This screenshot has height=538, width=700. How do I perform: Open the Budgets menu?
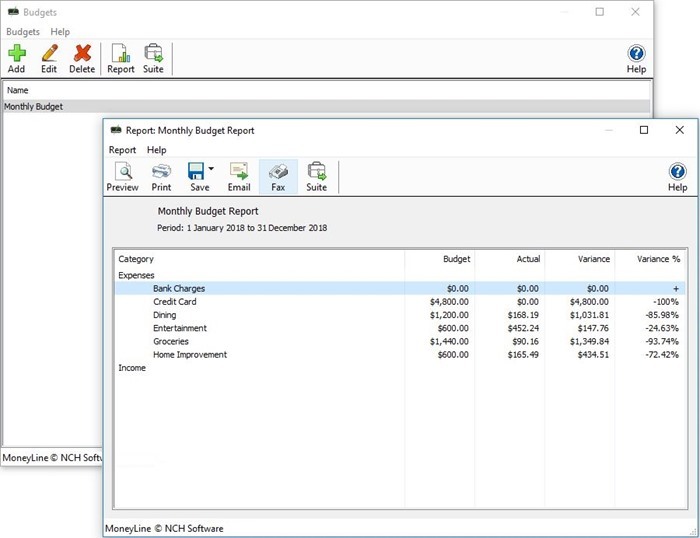click(x=23, y=32)
